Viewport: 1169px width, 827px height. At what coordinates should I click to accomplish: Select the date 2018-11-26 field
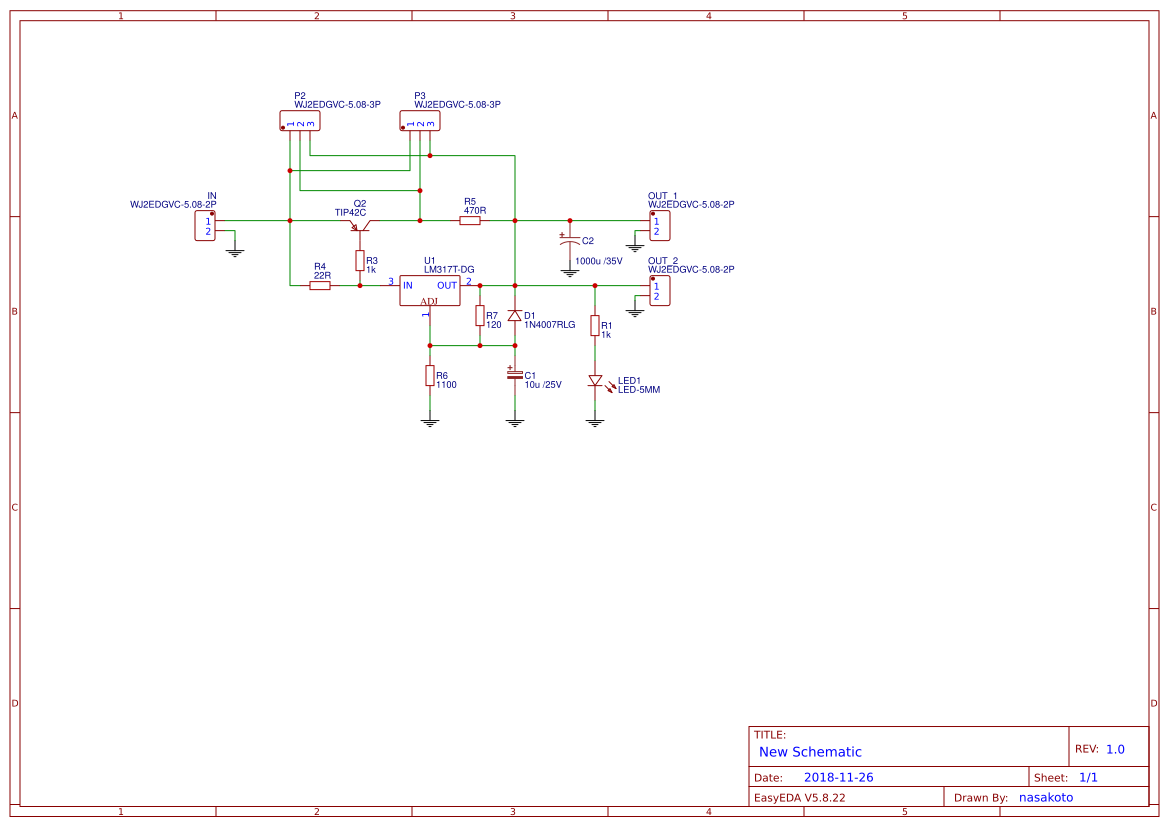(841, 776)
